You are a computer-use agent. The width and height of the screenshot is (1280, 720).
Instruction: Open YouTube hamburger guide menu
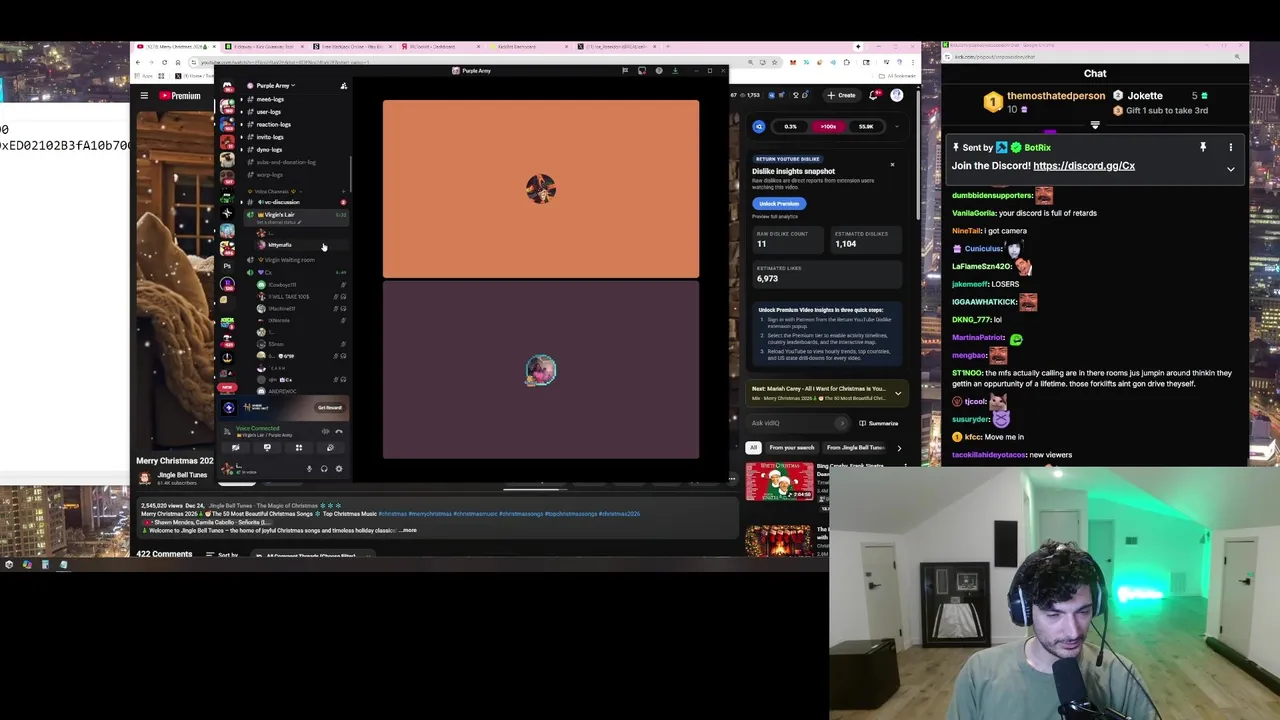144,96
